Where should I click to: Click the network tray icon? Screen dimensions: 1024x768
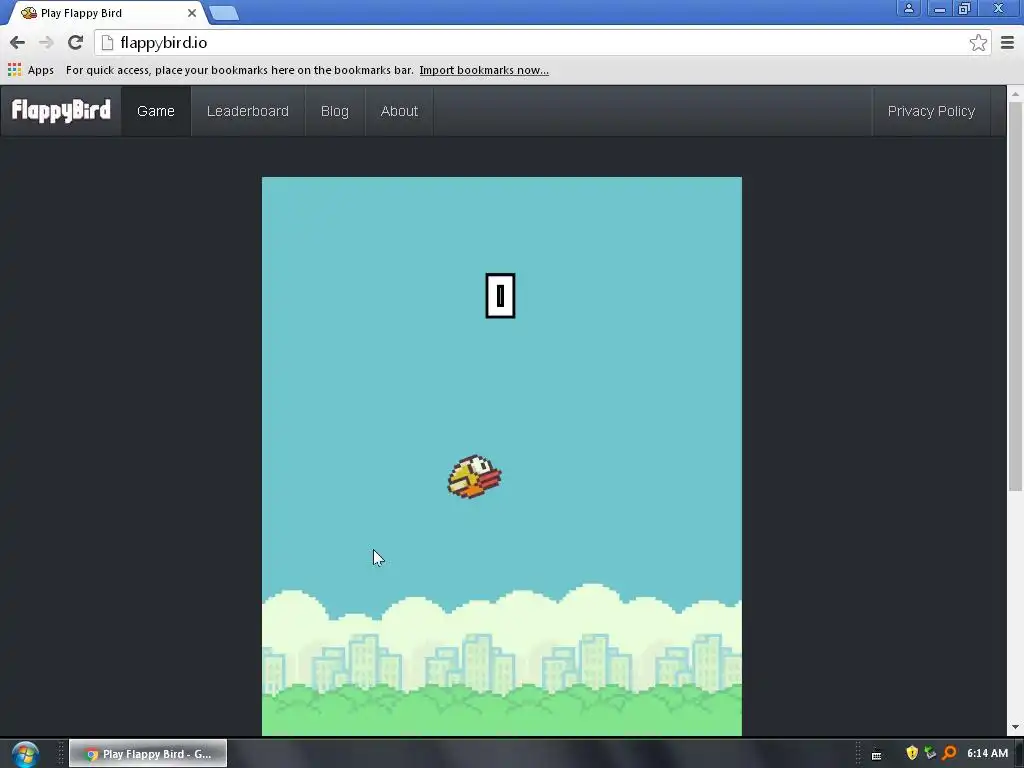tap(930, 753)
